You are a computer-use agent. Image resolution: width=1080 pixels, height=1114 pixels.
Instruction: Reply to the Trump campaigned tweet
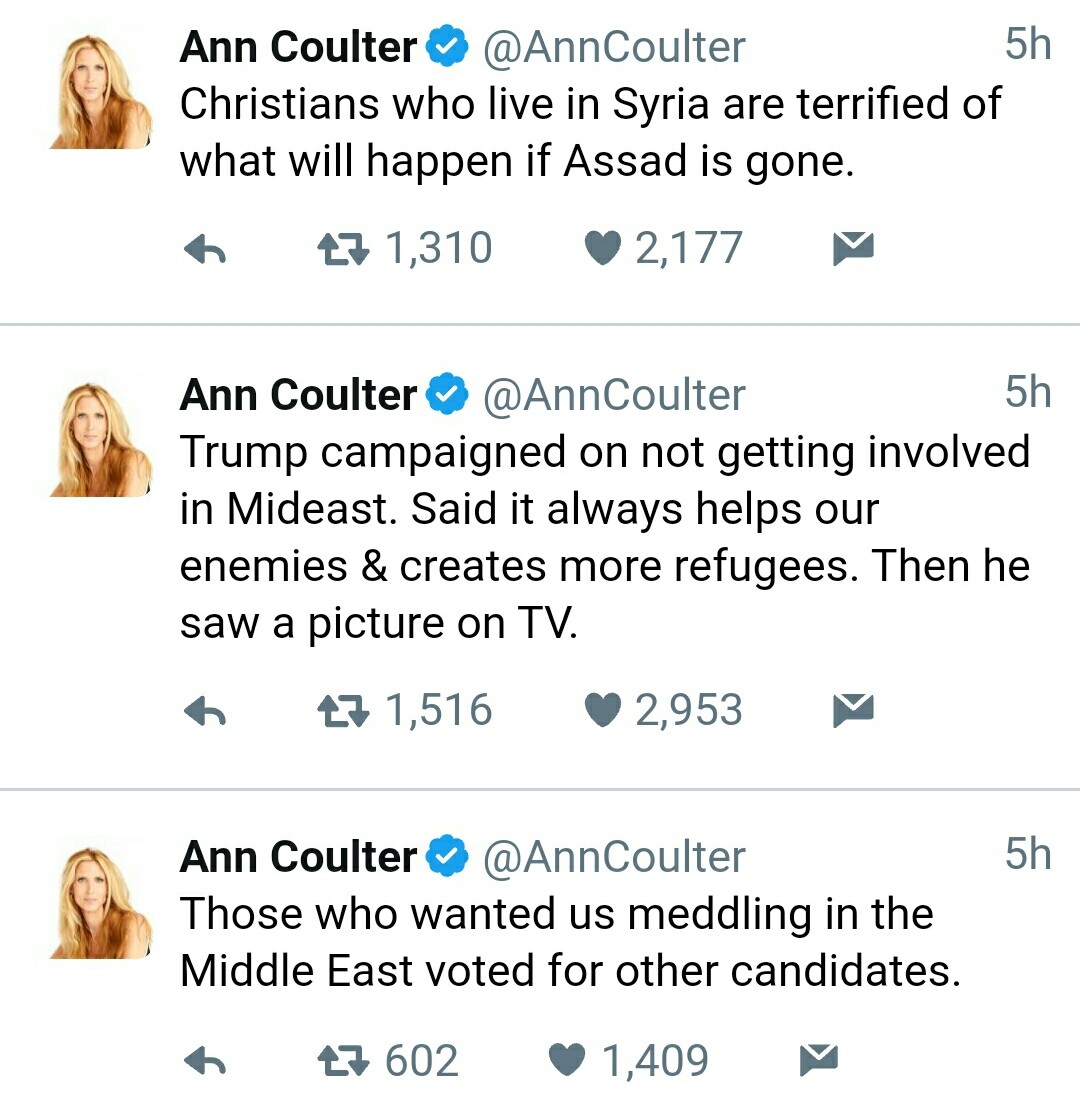point(205,711)
